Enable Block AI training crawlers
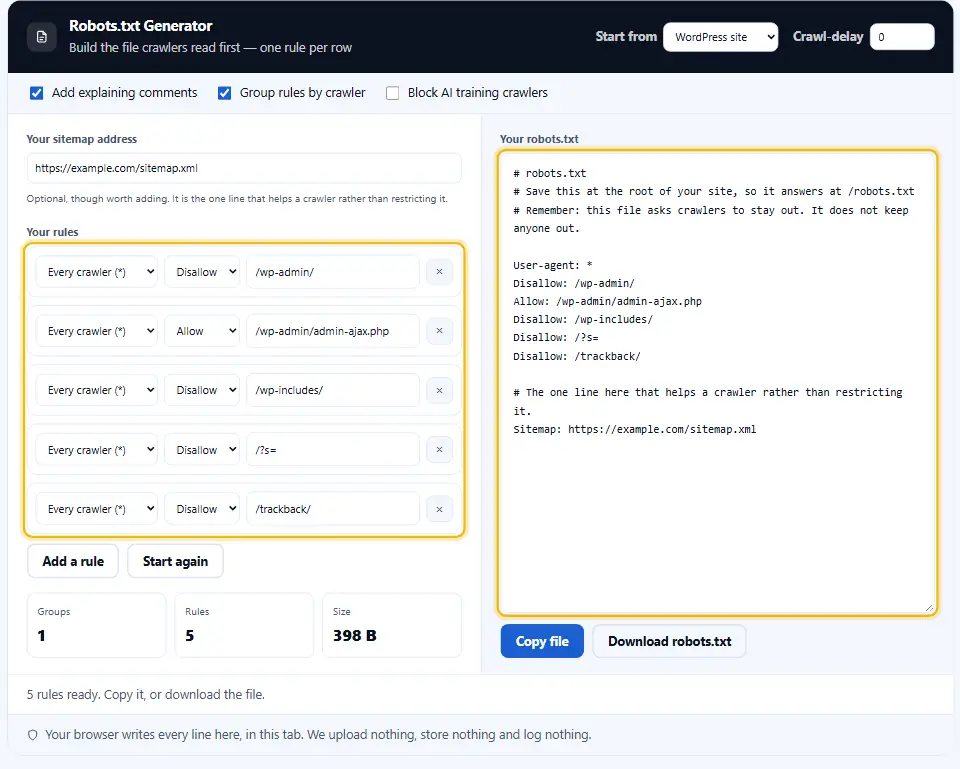This screenshot has height=769, width=960. click(x=392, y=93)
